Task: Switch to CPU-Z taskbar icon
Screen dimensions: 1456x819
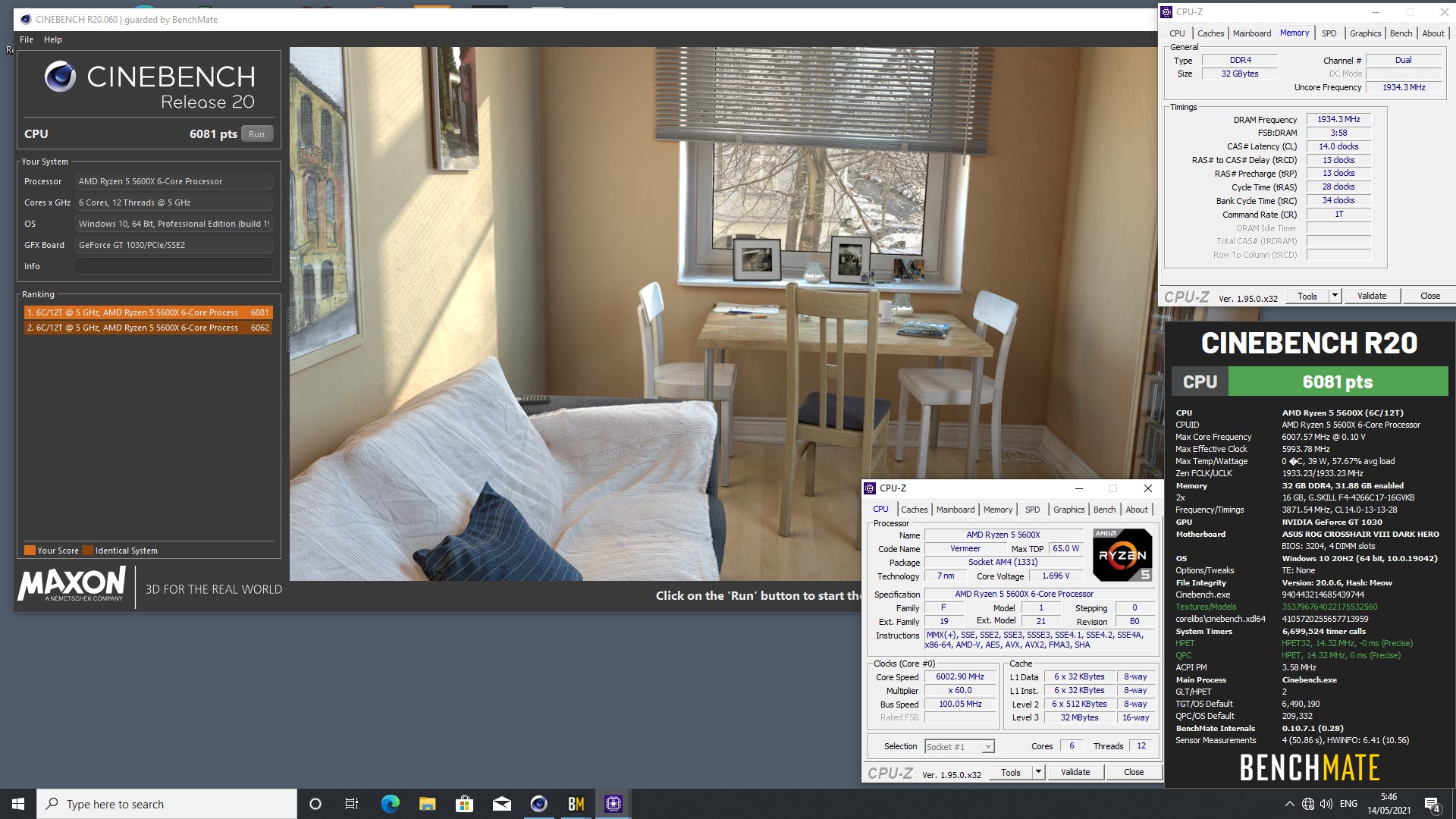Action: (x=613, y=804)
